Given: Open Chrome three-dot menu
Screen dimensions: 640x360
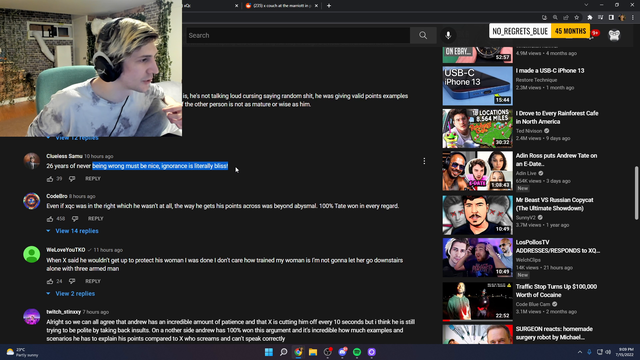Looking at the screenshot, I should click(x=633, y=18).
